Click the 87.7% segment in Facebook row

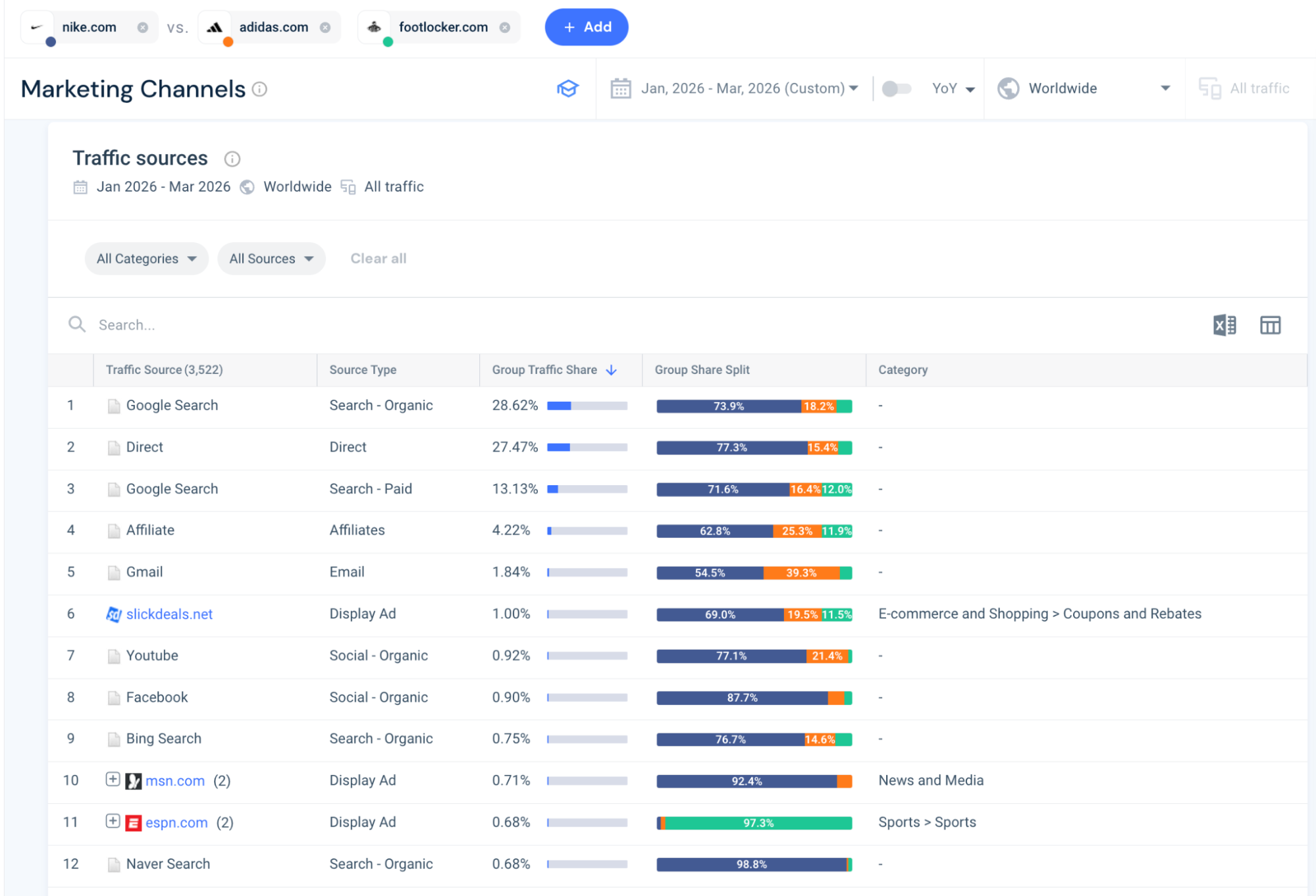(742, 698)
